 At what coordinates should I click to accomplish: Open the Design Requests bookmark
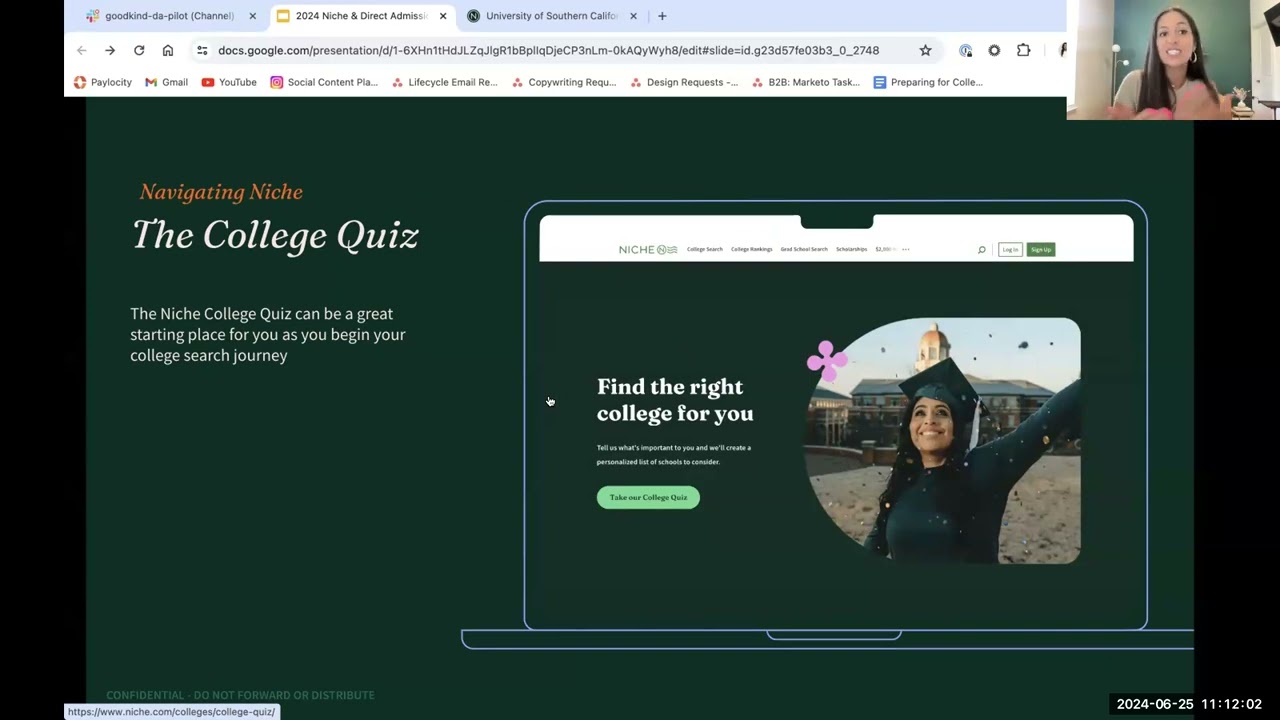click(684, 82)
